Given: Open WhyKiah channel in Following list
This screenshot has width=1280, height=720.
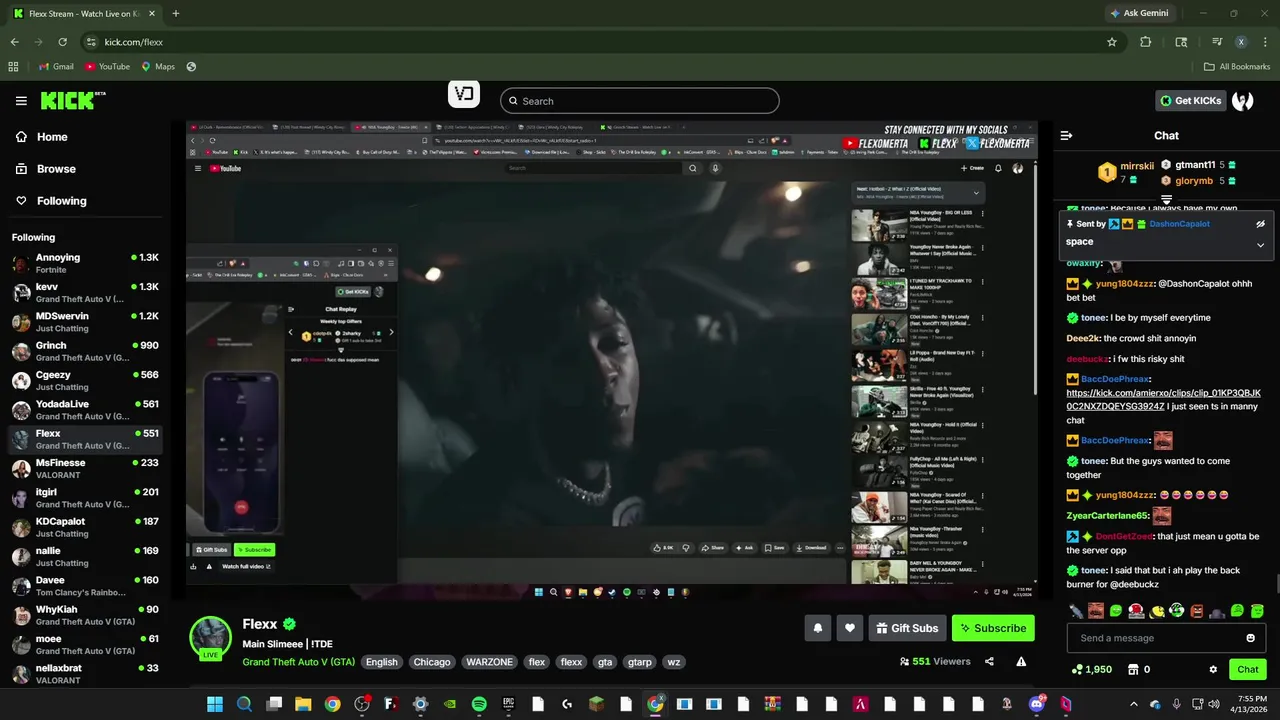Looking at the screenshot, I should coord(84,615).
